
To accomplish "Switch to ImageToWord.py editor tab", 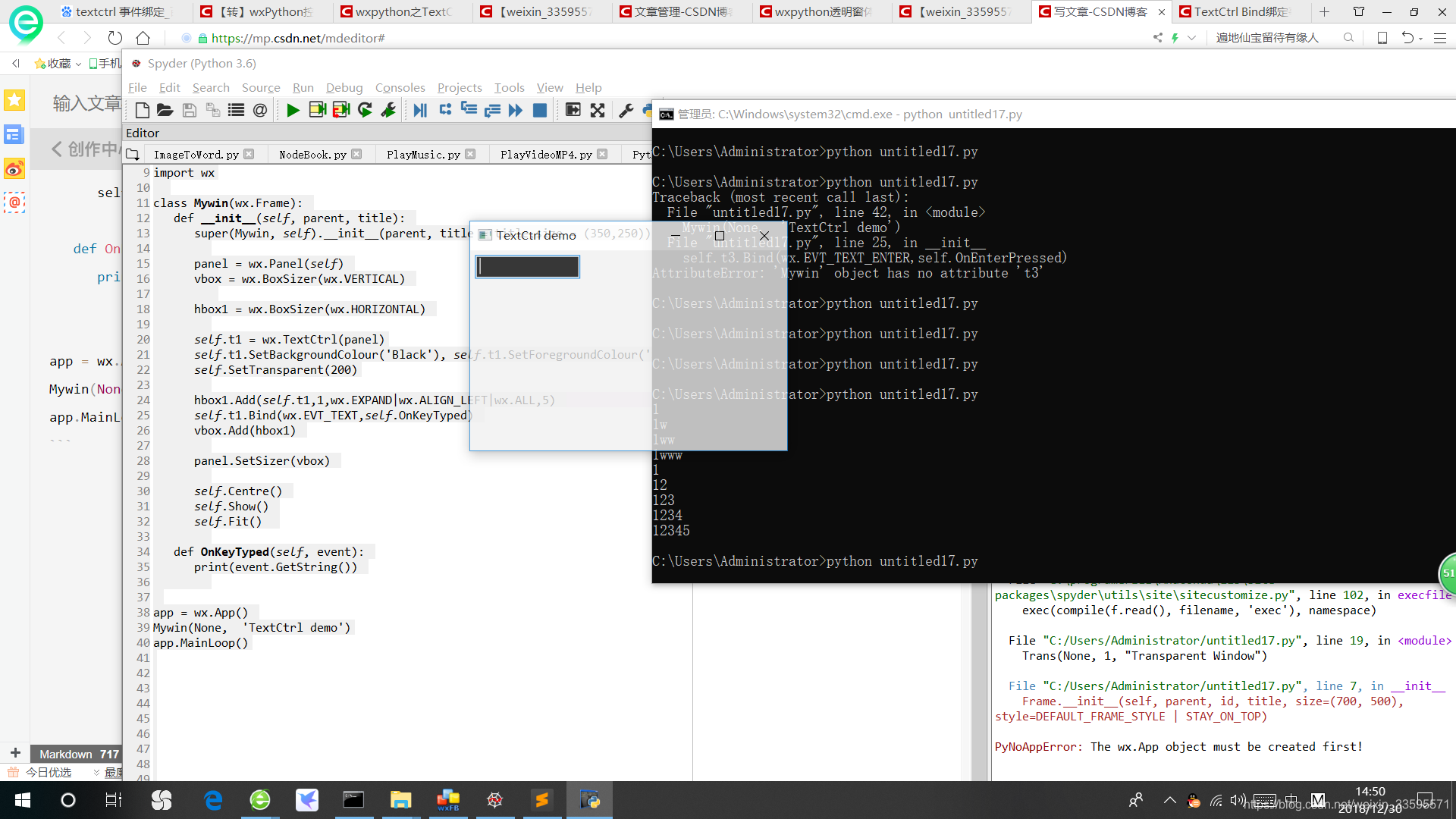I will [x=196, y=155].
